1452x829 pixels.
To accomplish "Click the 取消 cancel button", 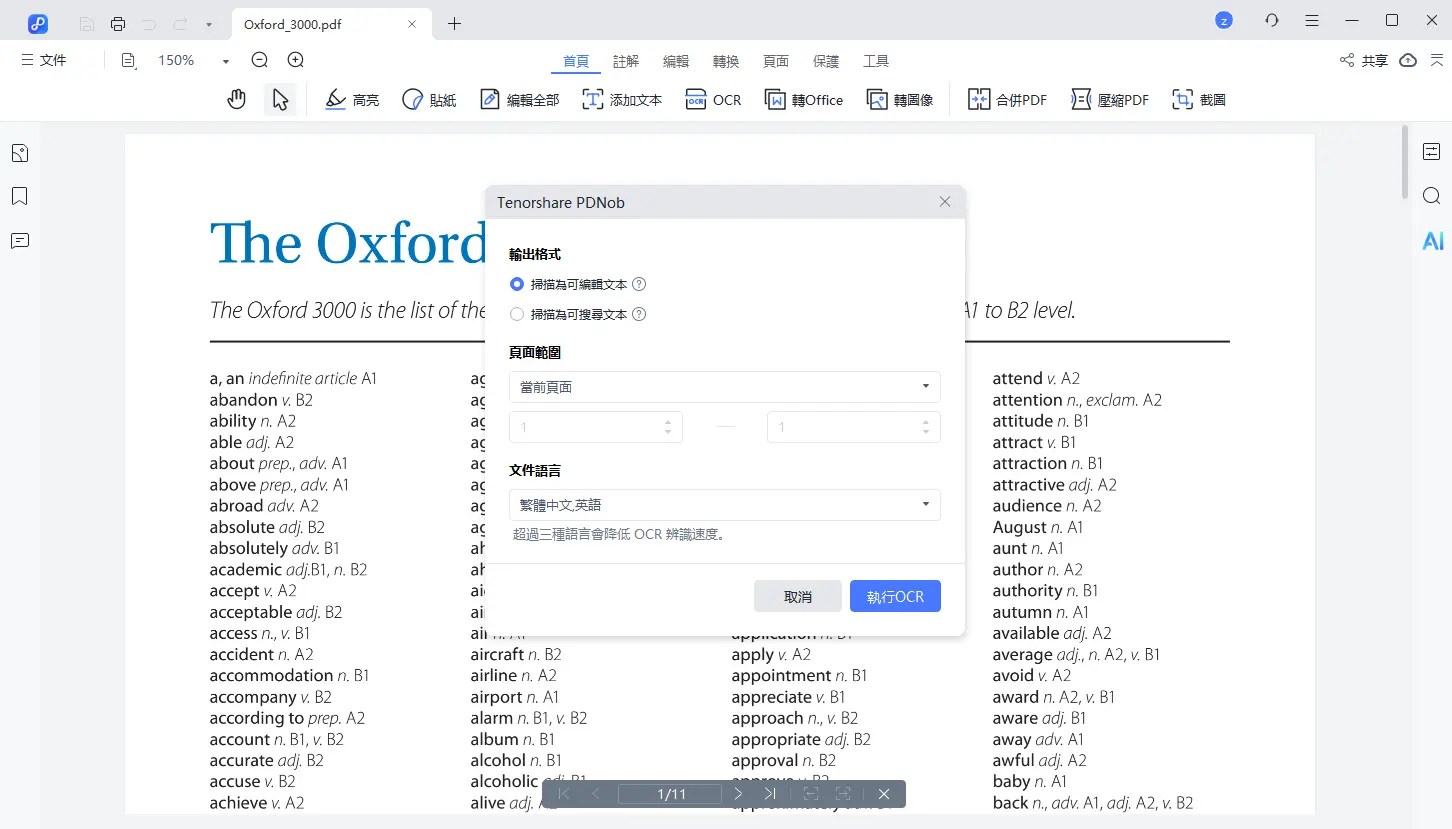I will tap(798, 597).
